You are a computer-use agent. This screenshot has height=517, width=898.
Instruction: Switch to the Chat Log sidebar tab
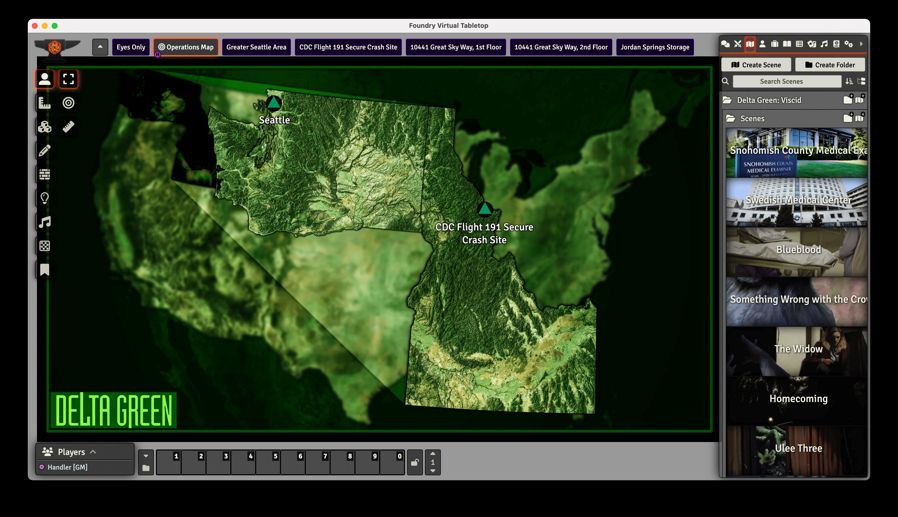coord(726,44)
